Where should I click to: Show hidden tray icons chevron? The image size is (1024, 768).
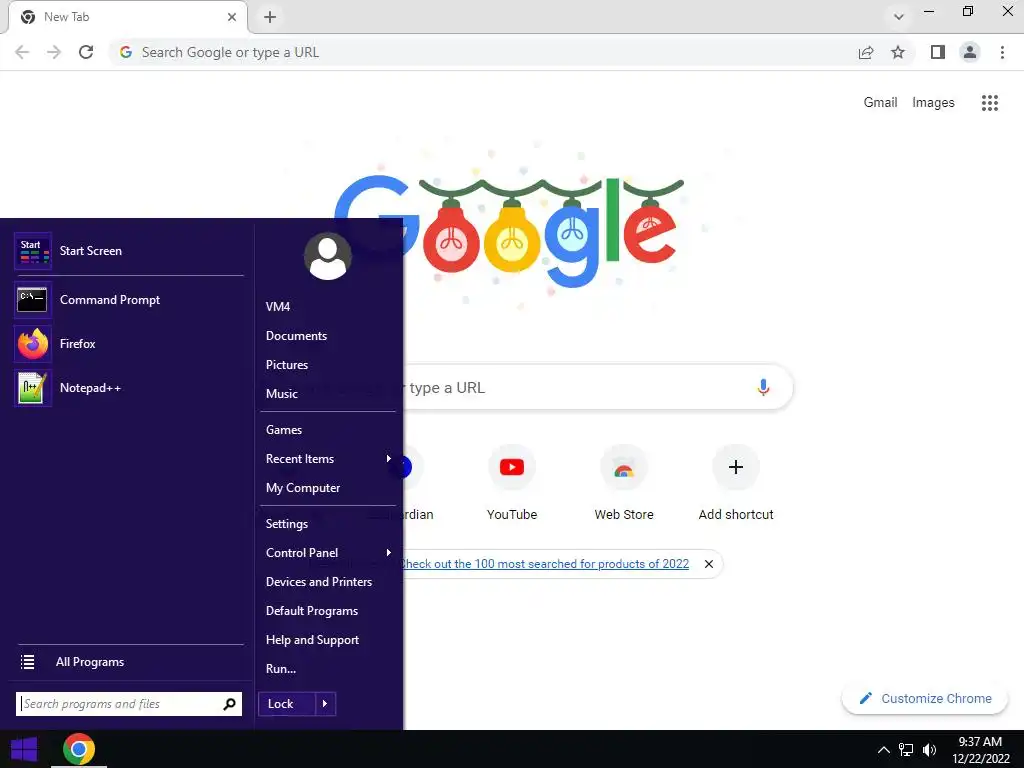coord(884,750)
